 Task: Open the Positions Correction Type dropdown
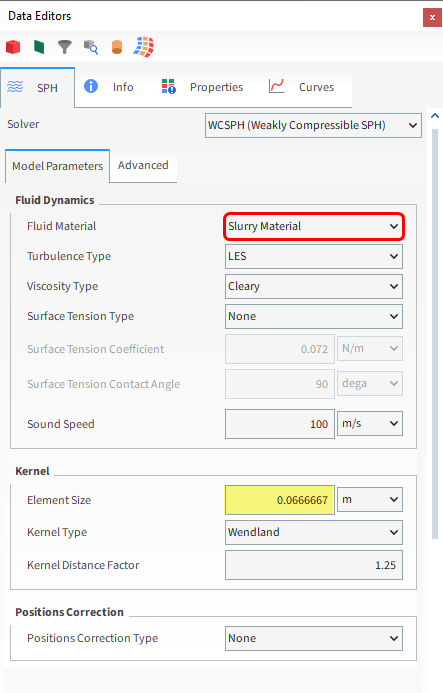(x=314, y=638)
